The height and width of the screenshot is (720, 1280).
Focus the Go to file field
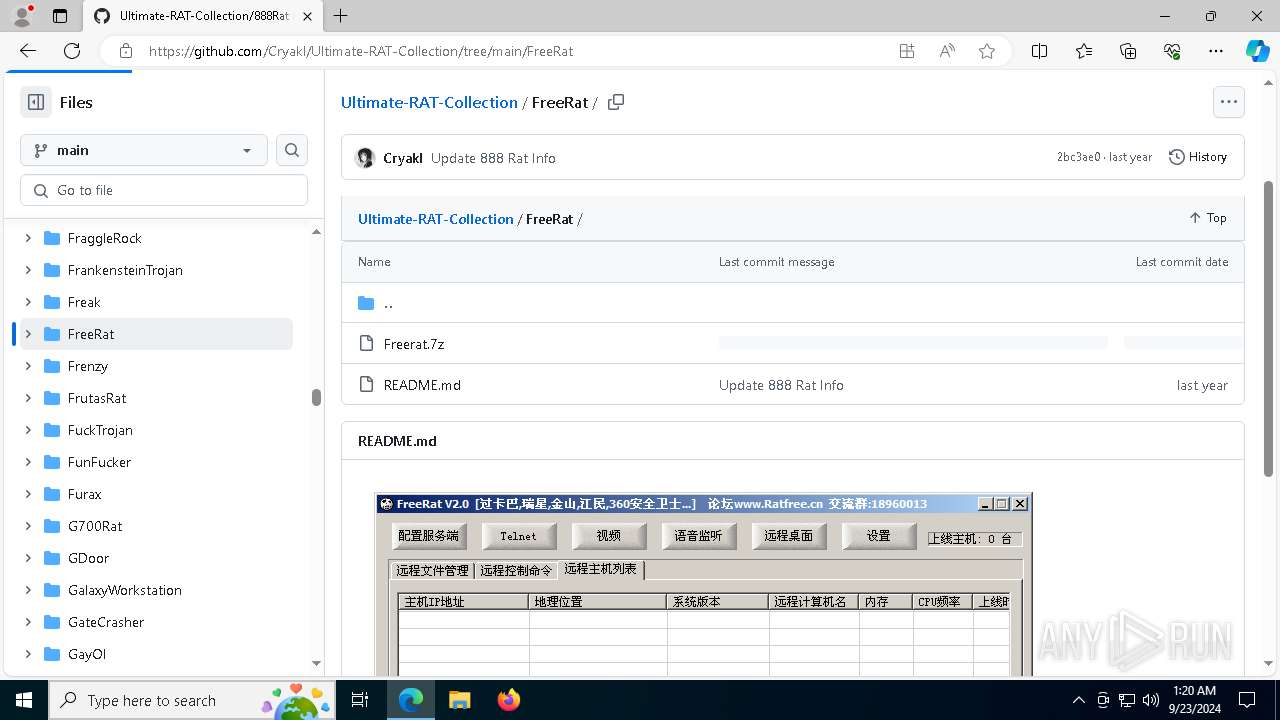(164, 190)
